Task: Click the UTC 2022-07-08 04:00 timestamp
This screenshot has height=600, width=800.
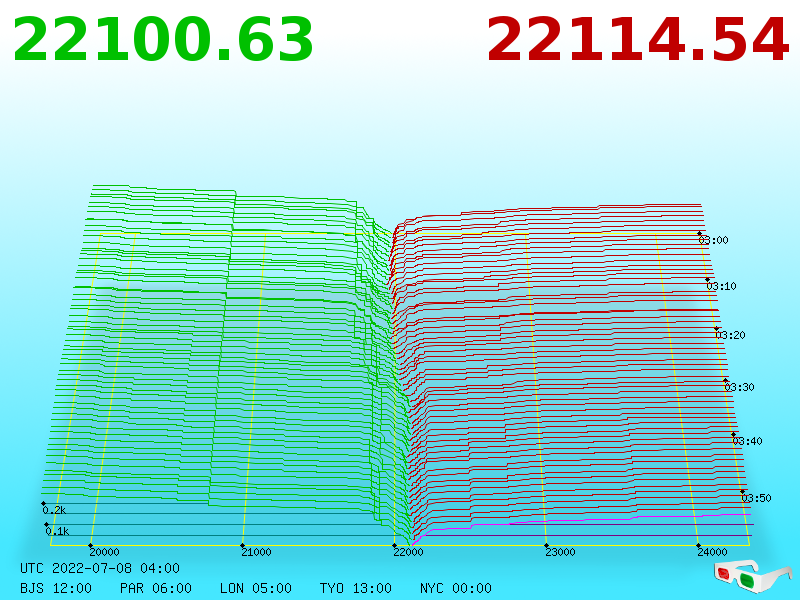Action: pos(100,568)
